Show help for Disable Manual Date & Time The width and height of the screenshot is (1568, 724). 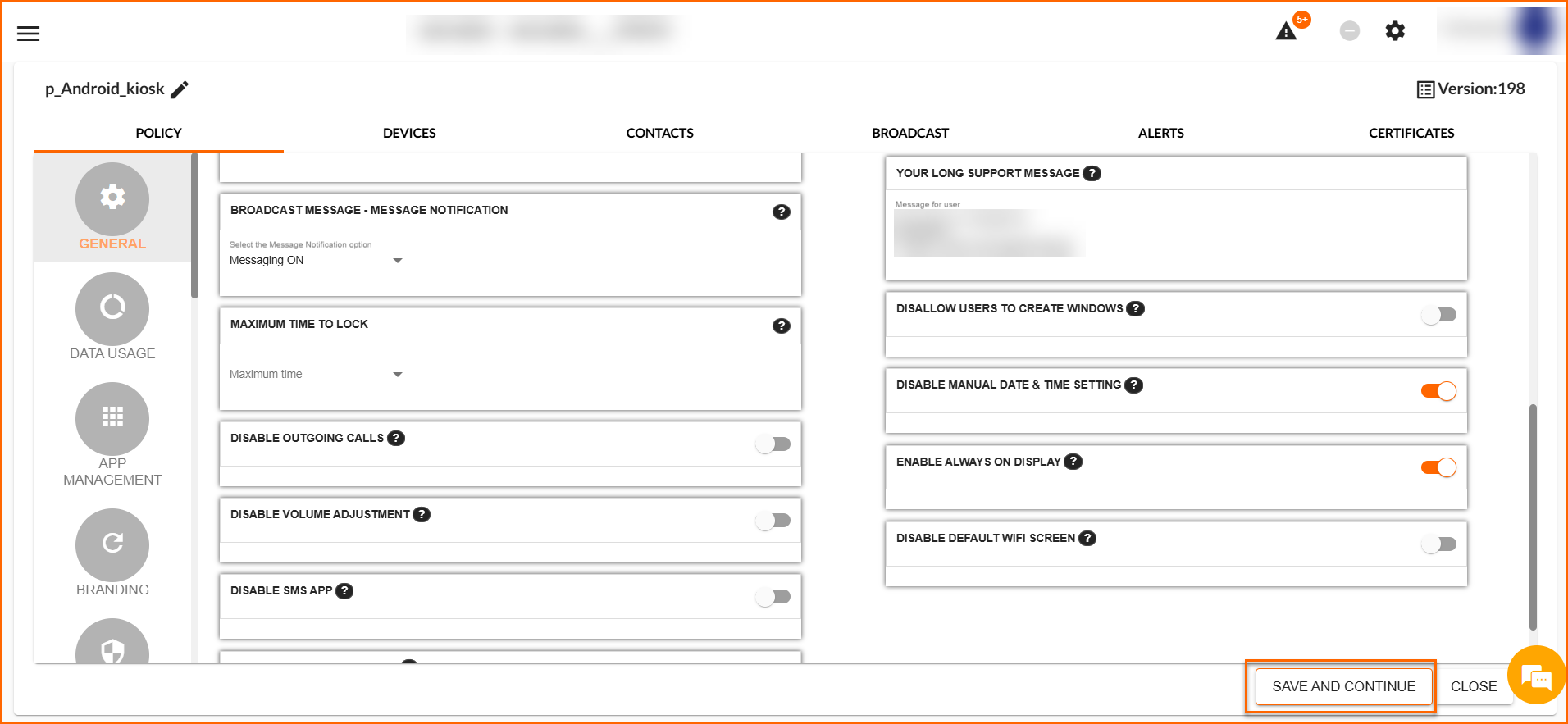[x=1133, y=385]
